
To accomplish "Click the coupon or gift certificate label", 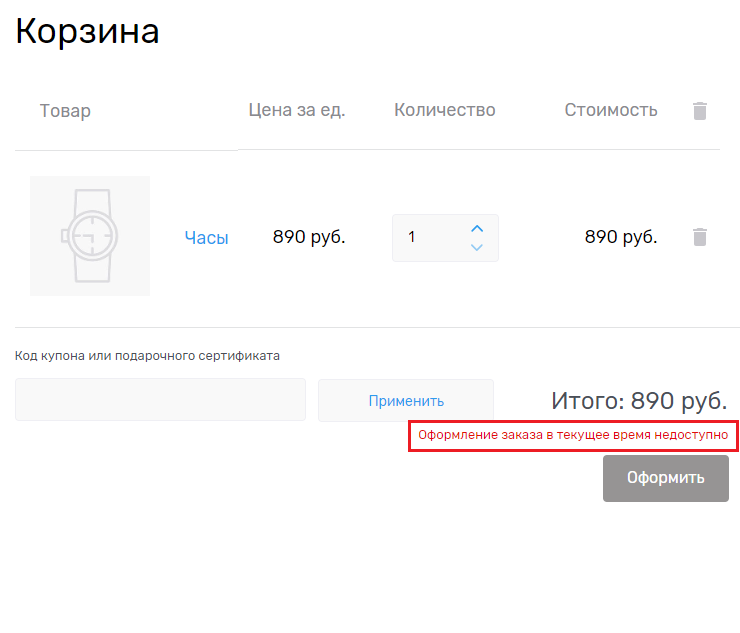I will click(x=147, y=356).
